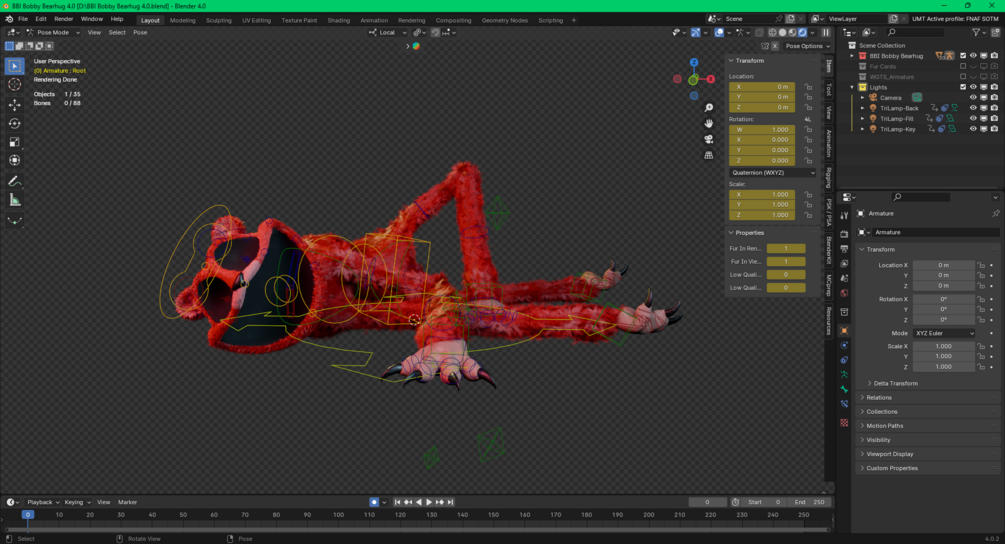This screenshot has width=1005, height=544.
Task: Open the World properties tab icon
Action: [844, 293]
